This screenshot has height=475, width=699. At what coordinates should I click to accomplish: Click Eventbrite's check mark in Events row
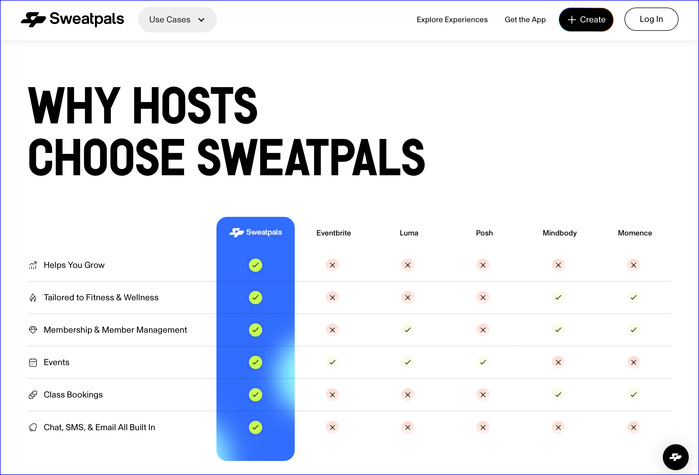(x=332, y=362)
